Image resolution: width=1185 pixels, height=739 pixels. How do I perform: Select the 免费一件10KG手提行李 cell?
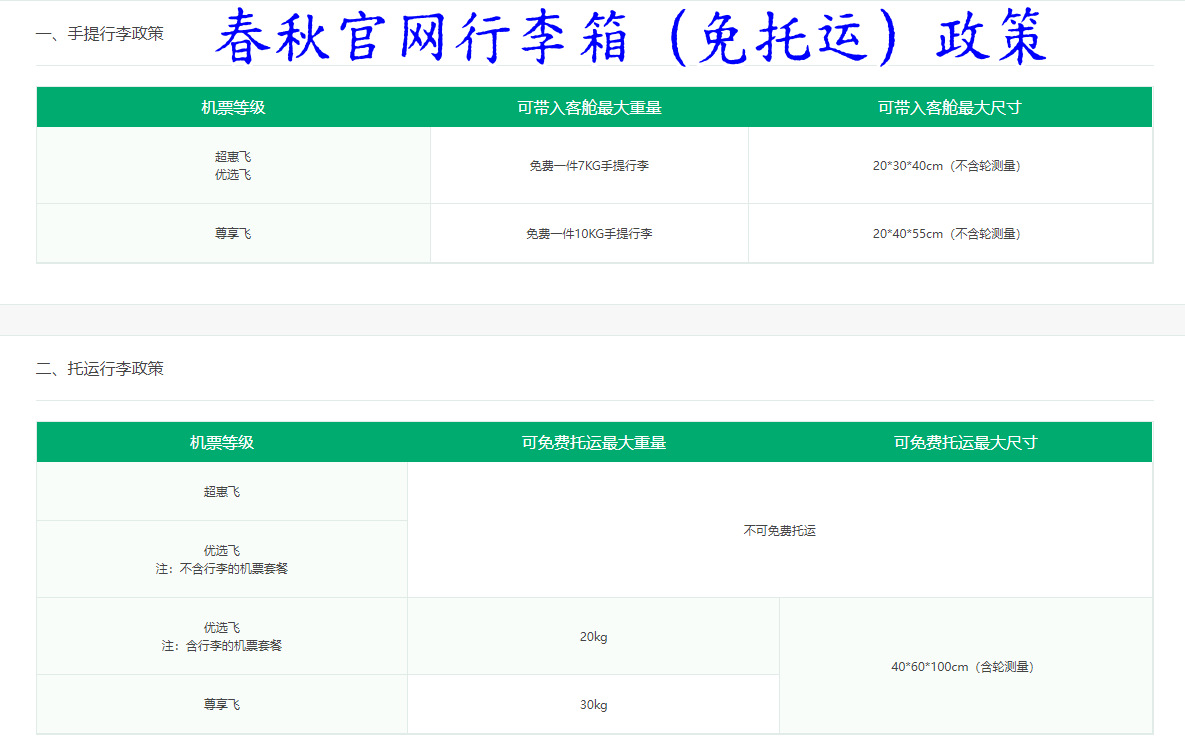(x=589, y=233)
